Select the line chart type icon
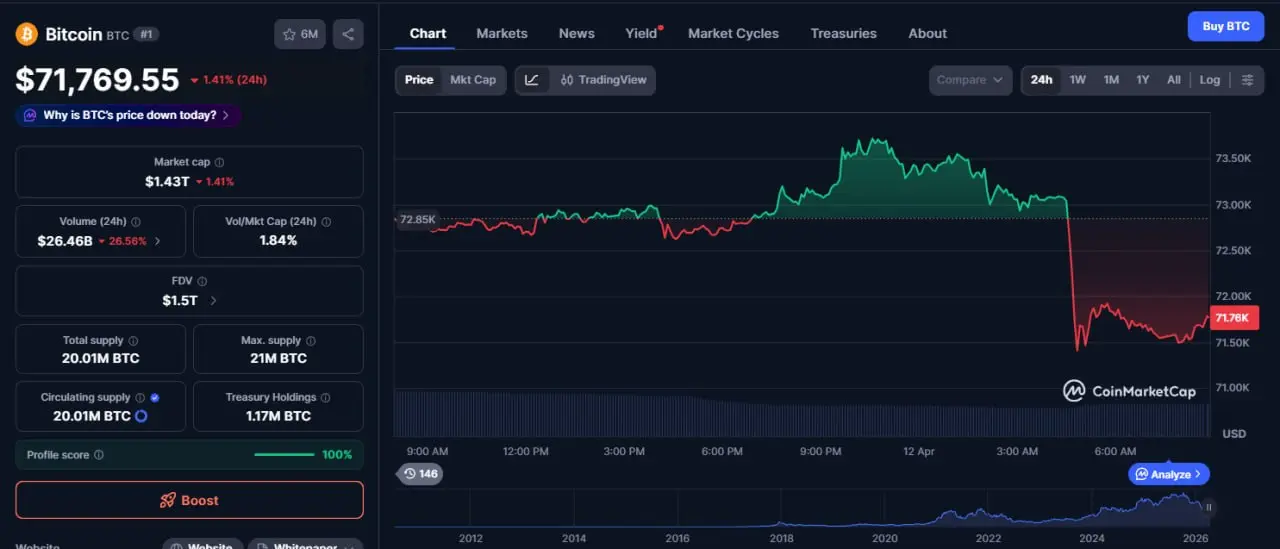1280x549 pixels. (532, 80)
